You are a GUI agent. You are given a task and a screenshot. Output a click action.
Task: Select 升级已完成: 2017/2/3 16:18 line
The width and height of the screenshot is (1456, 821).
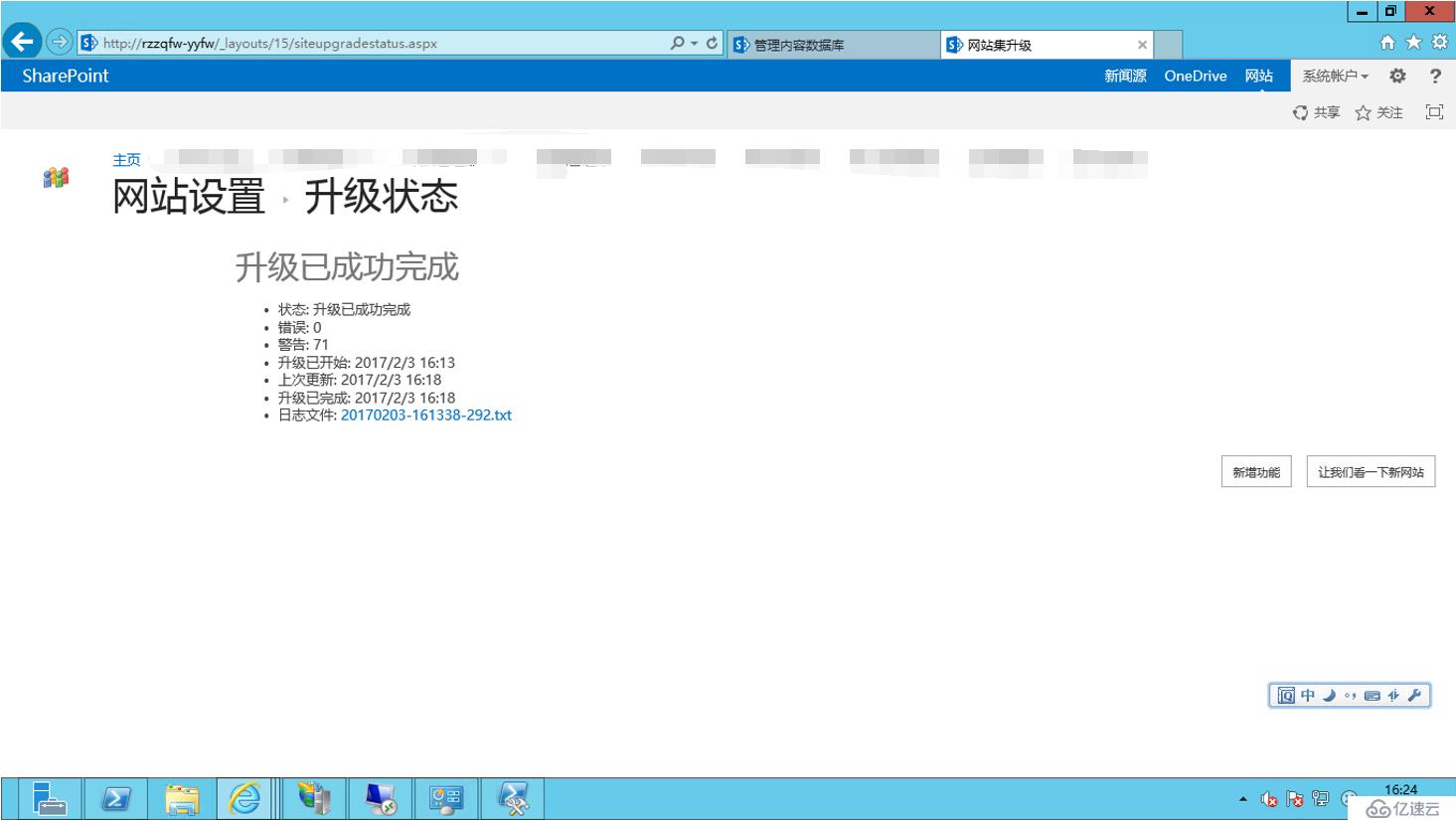366,398
